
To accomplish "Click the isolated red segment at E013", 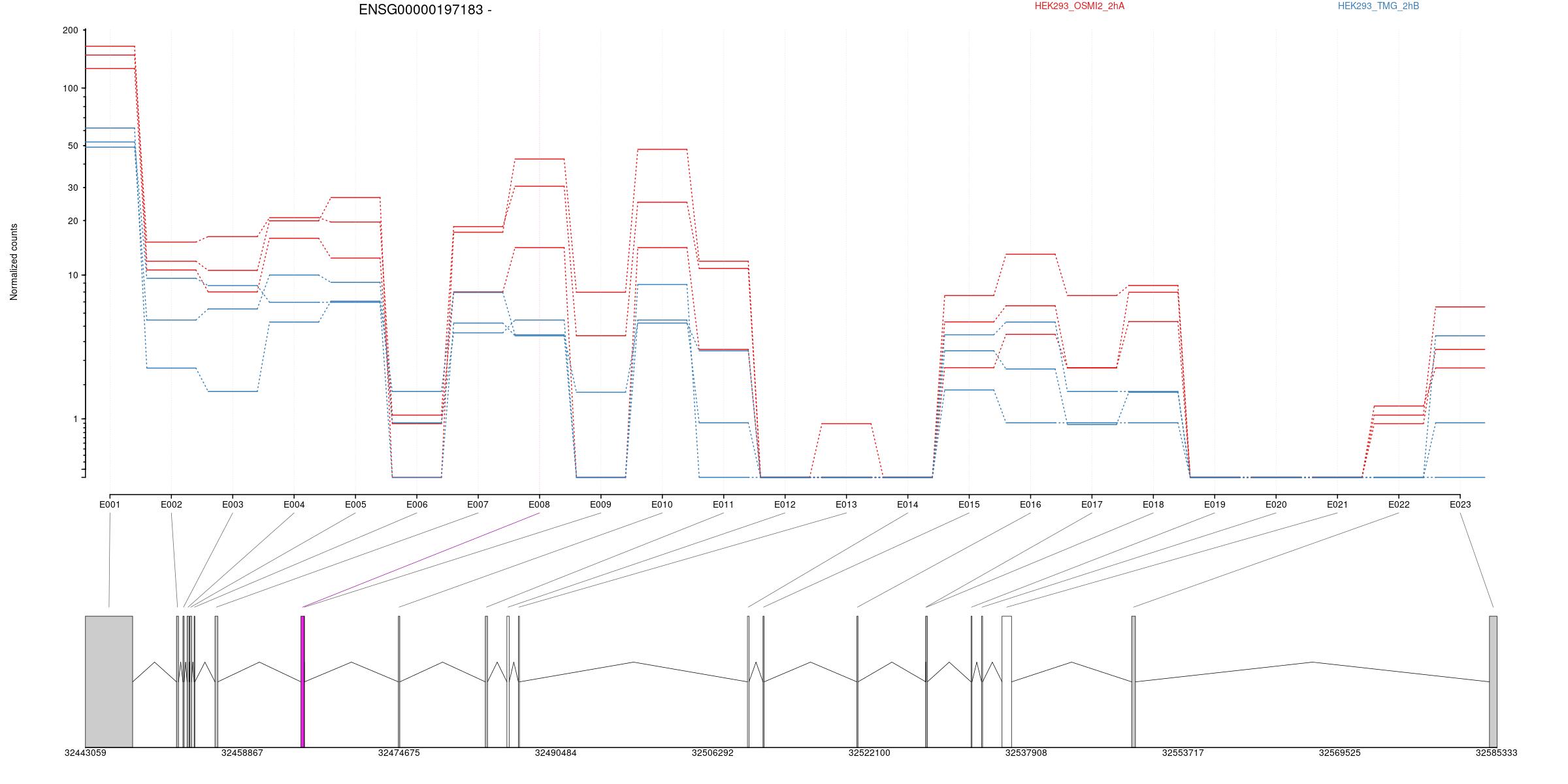I will [846, 423].
